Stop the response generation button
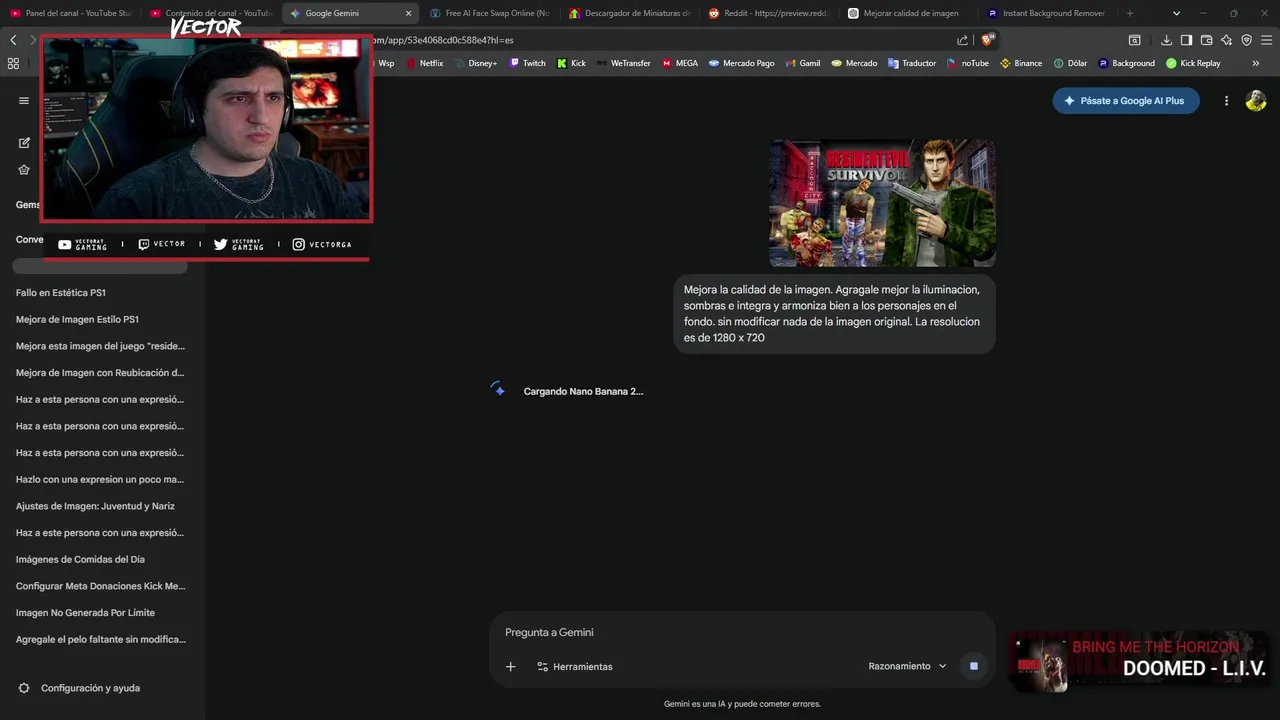 point(973,666)
